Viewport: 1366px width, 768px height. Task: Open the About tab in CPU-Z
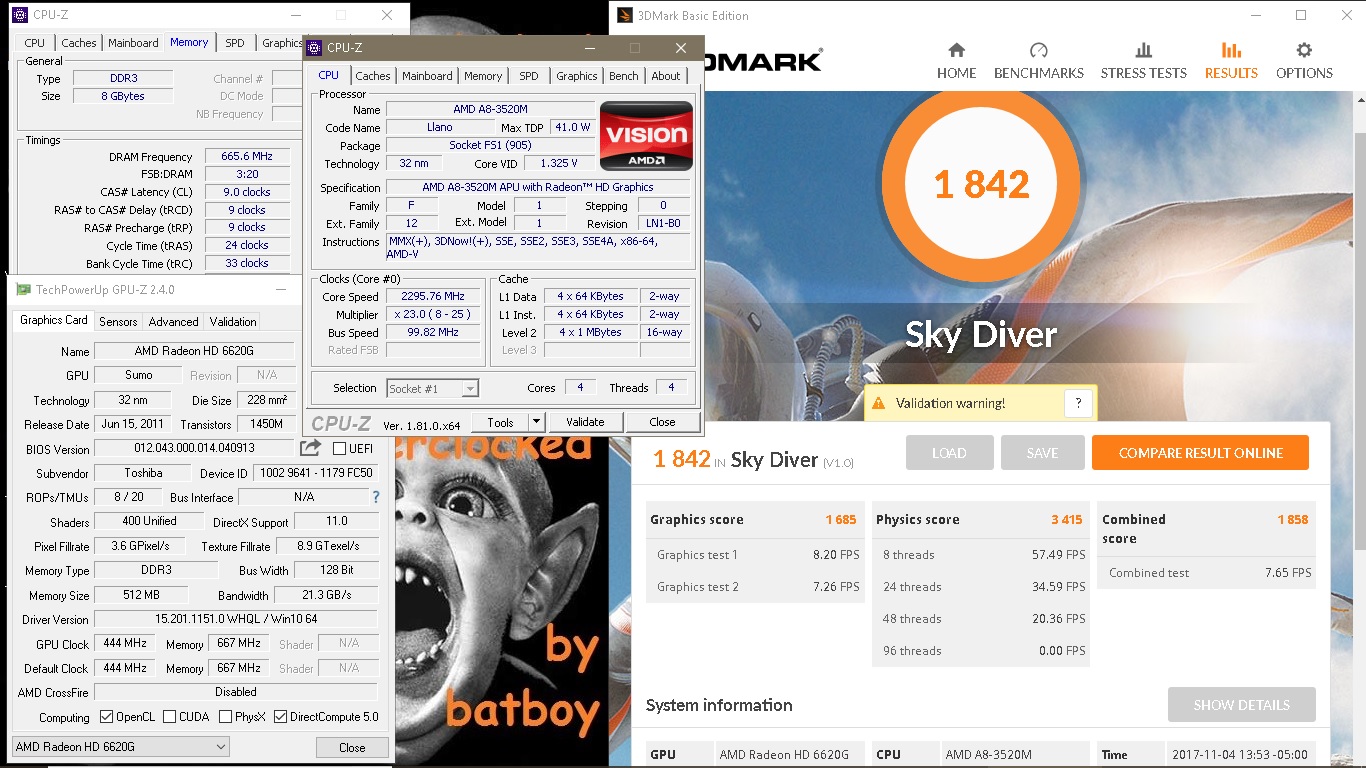[x=666, y=76]
